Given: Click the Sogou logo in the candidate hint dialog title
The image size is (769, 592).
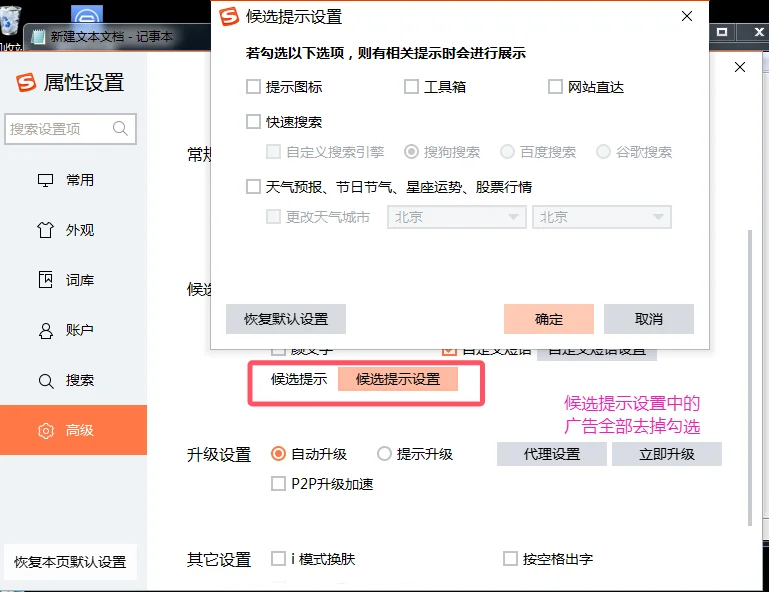Looking at the screenshot, I should tap(229, 17).
